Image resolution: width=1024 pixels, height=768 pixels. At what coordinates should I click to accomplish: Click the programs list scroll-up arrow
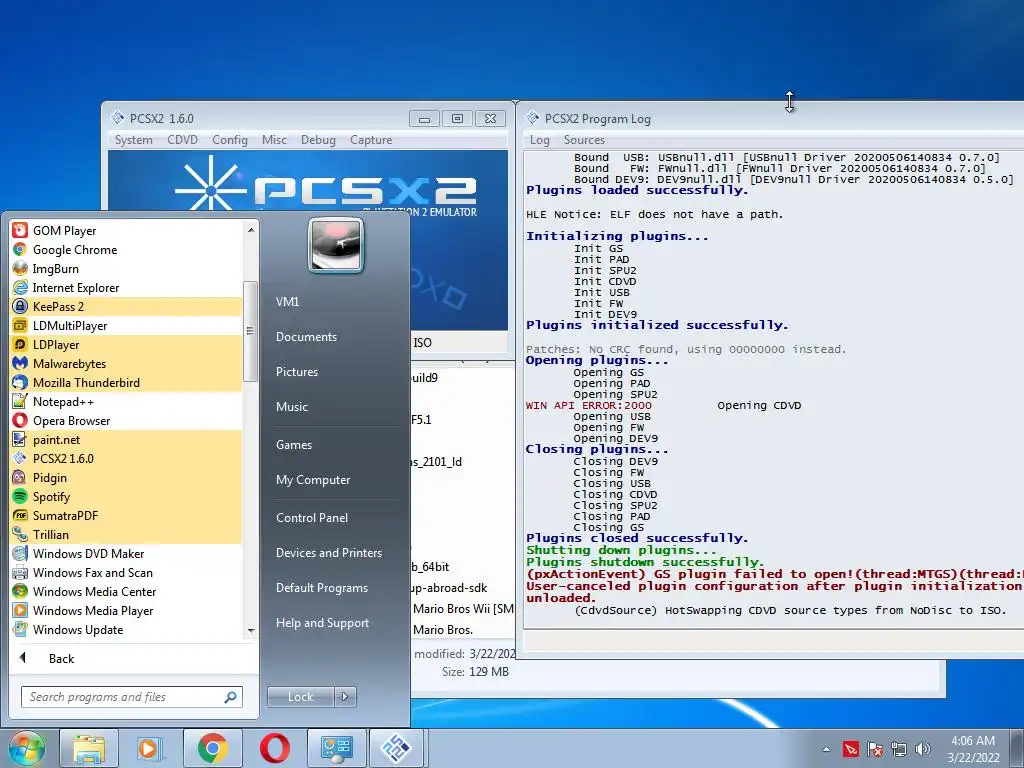click(x=251, y=230)
